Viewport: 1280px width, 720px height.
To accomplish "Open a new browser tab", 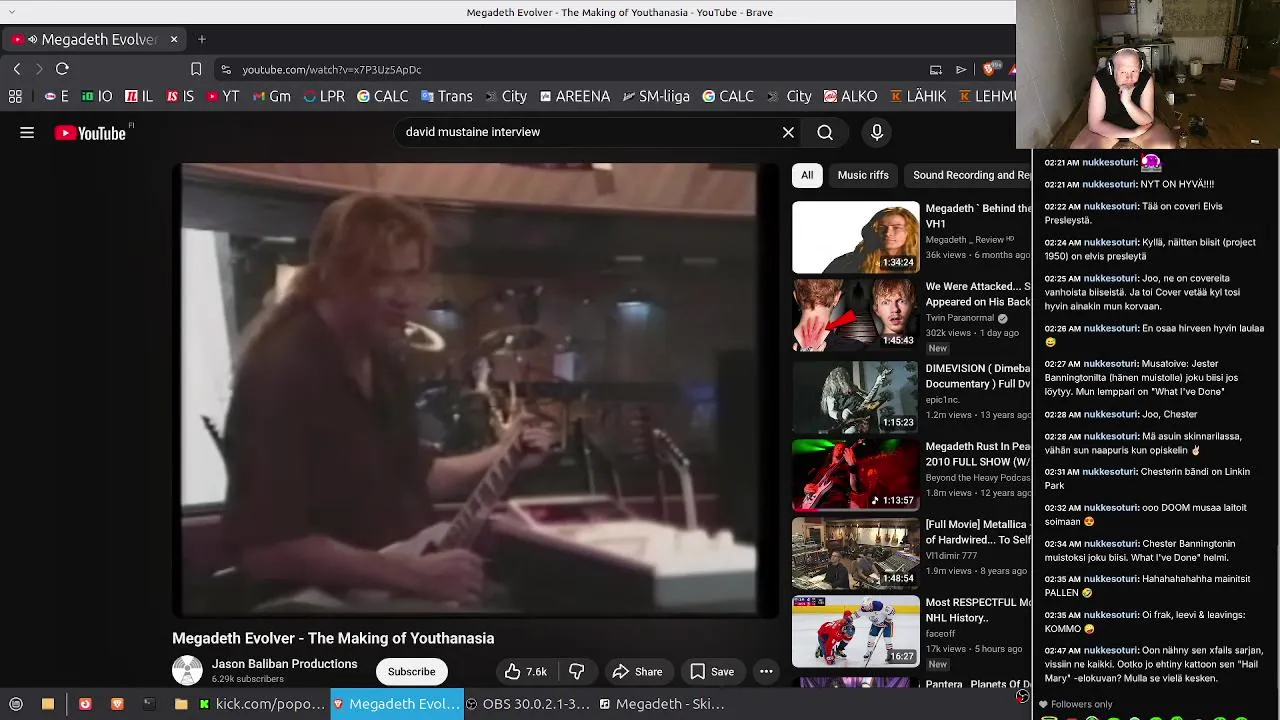I will (202, 39).
